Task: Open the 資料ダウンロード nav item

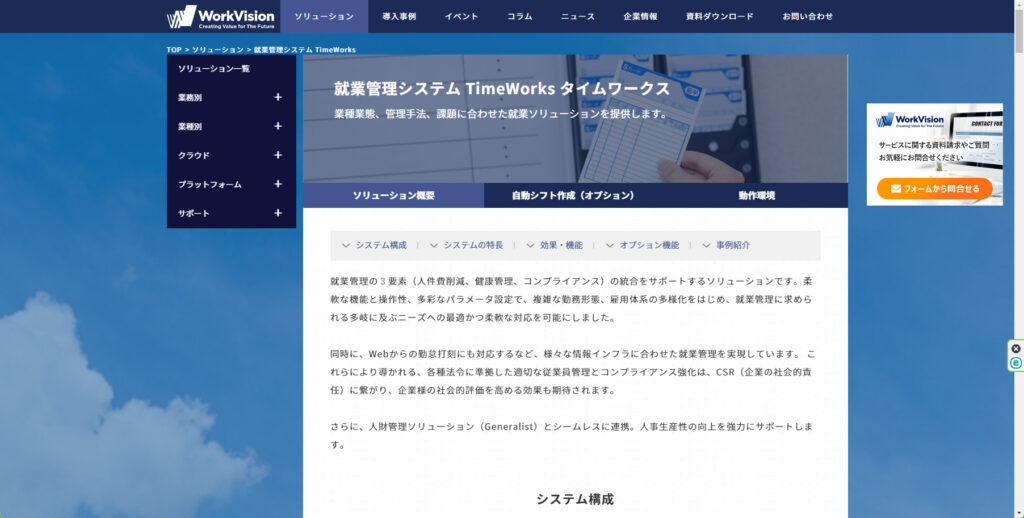Action: tap(720, 16)
